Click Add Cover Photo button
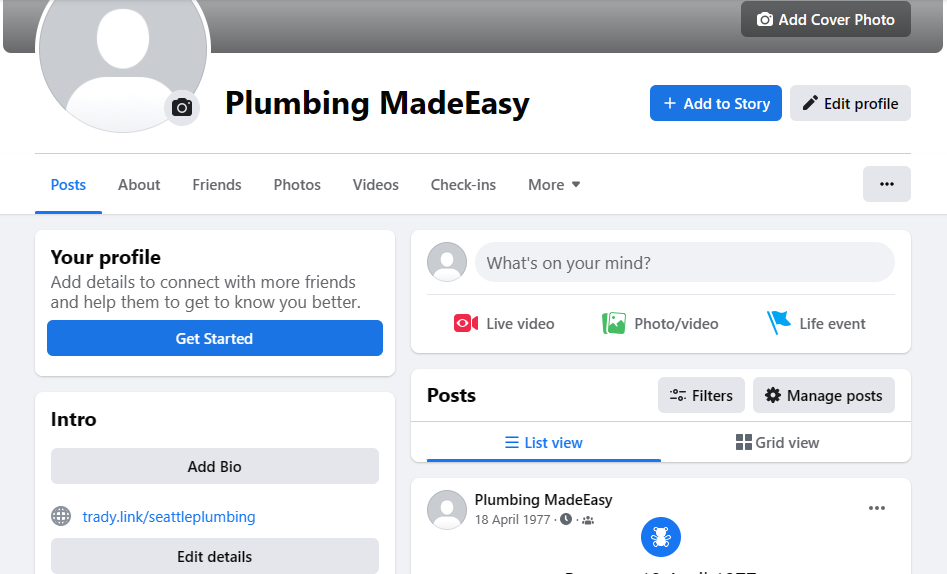Image resolution: width=947 pixels, height=574 pixels. click(x=826, y=19)
